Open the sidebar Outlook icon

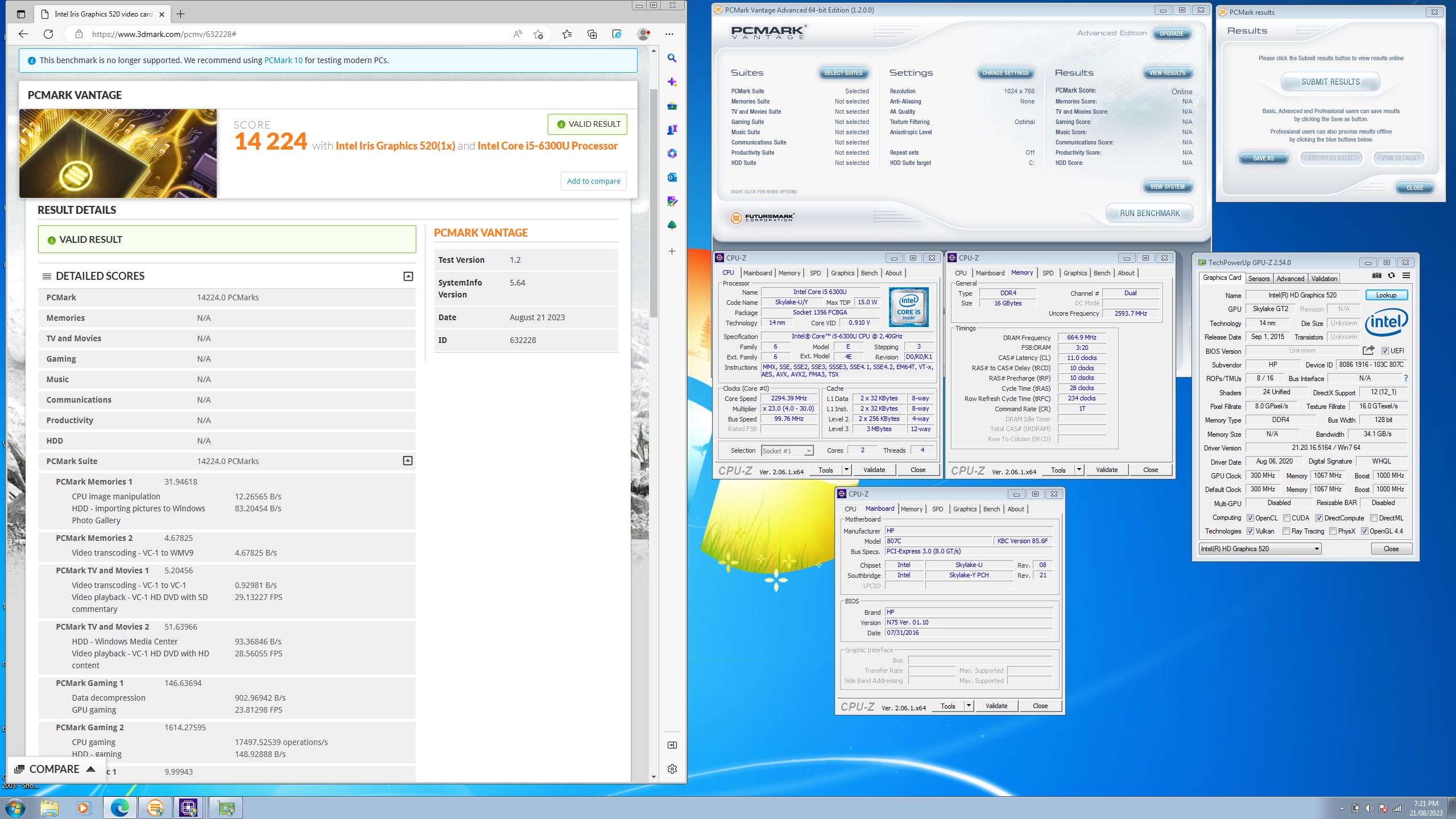672,177
